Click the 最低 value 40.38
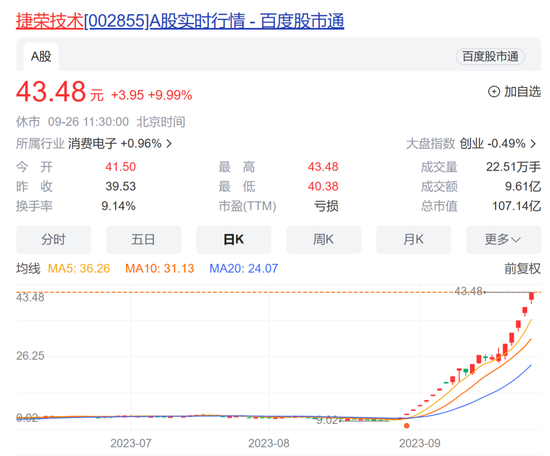This screenshot has width=550, height=456. 323,186
